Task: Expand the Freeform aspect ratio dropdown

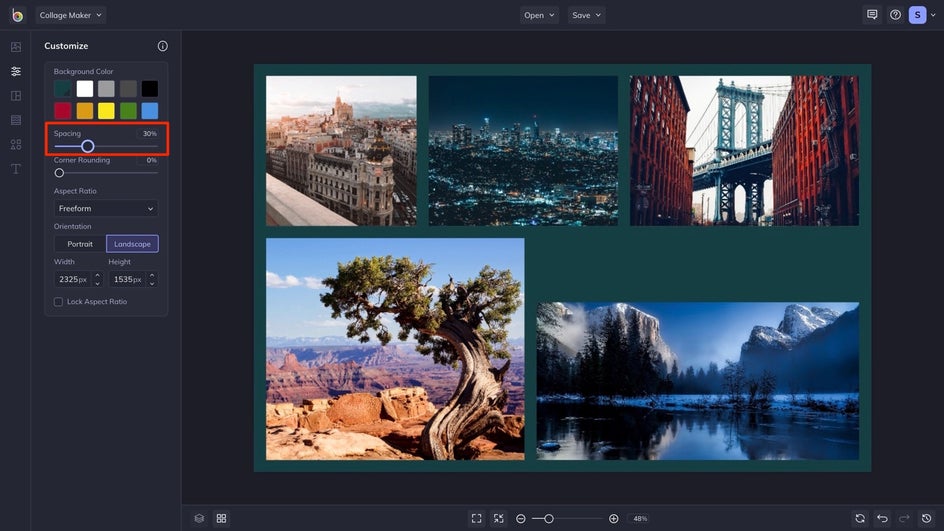Action: click(106, 209)
